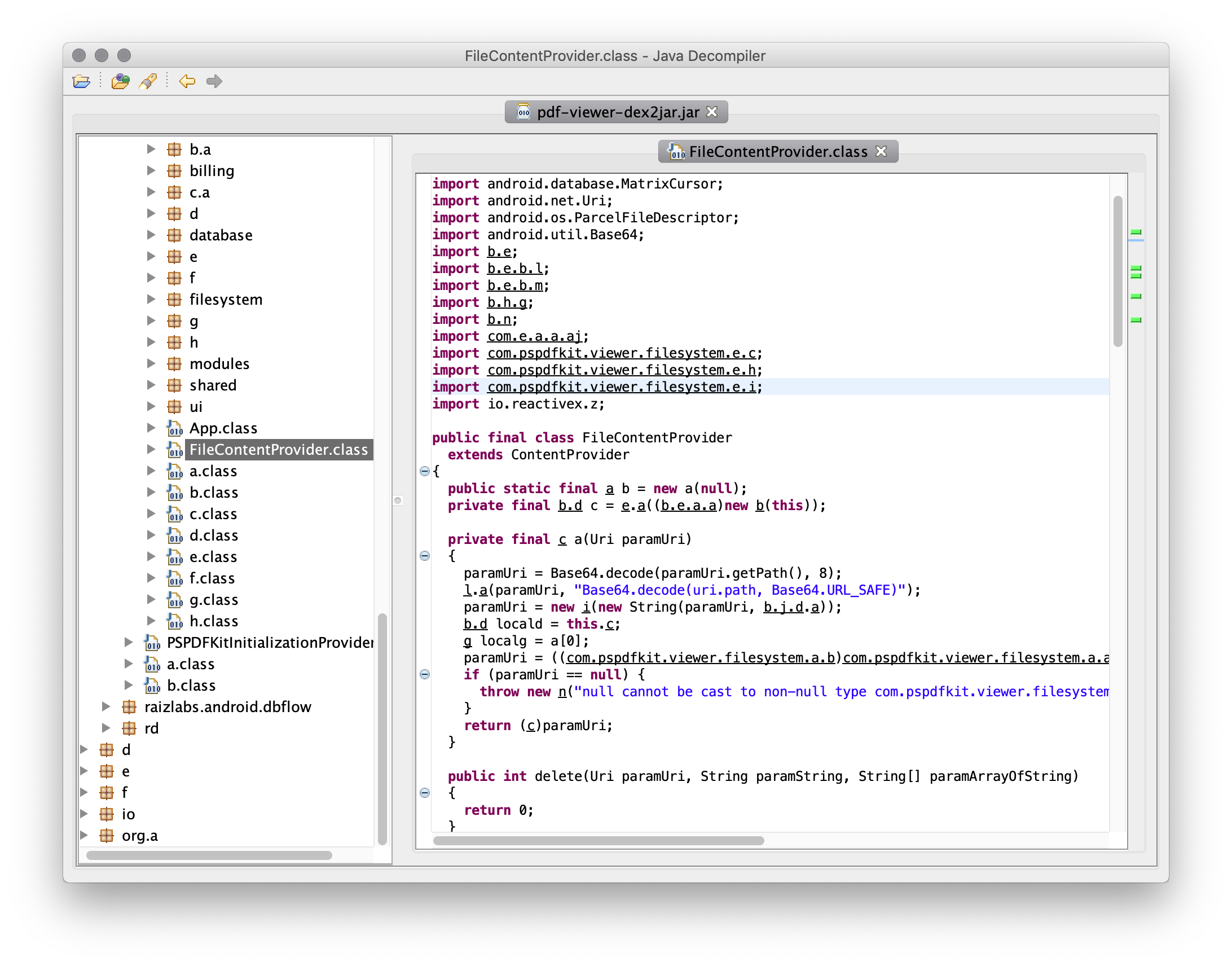Click the Back navigation arrow icon
This screenshot has height=966, width=1232.
(x=187, y=81)
